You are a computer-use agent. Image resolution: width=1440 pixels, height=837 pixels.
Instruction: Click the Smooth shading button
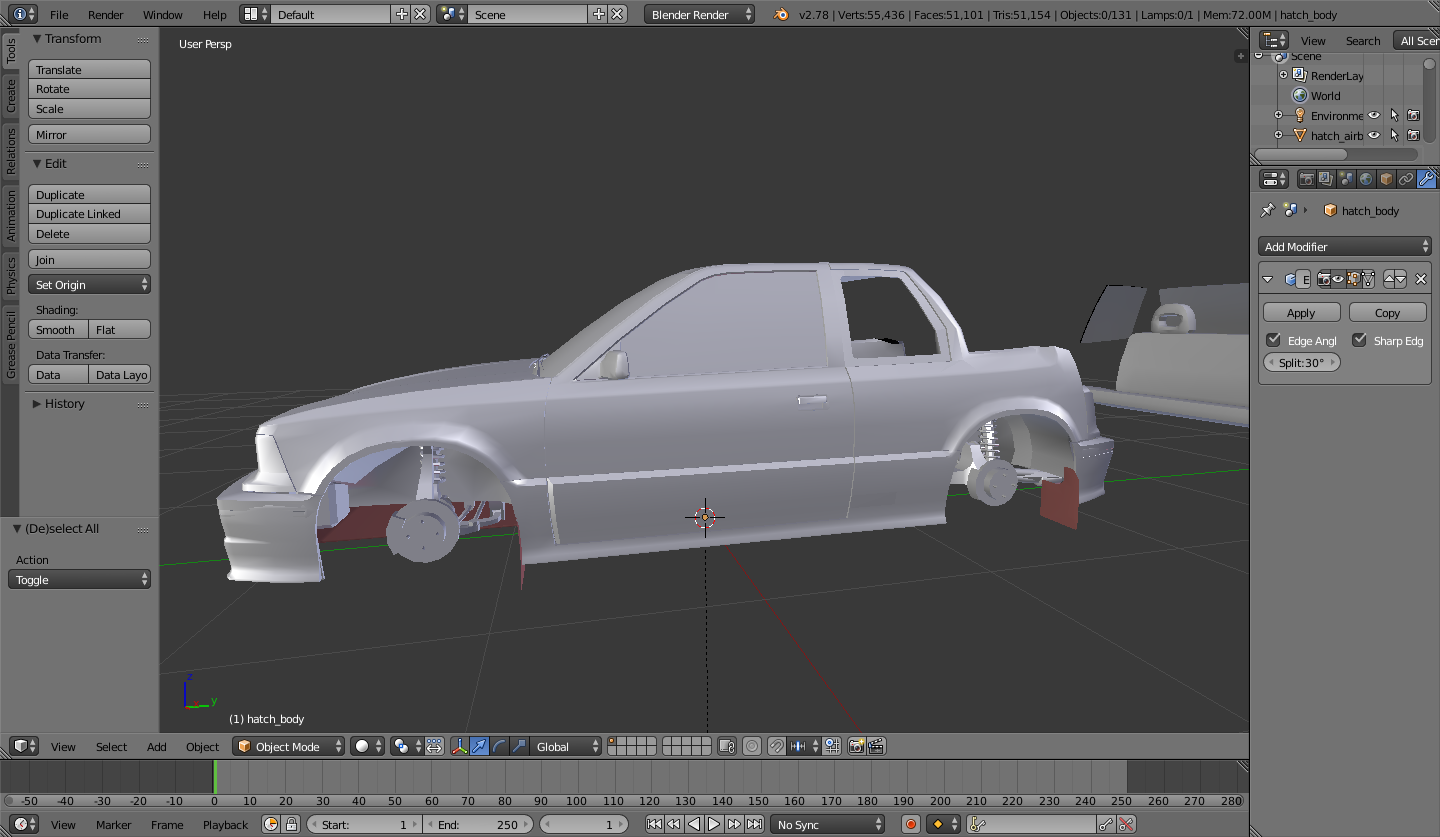coord(57,330)
